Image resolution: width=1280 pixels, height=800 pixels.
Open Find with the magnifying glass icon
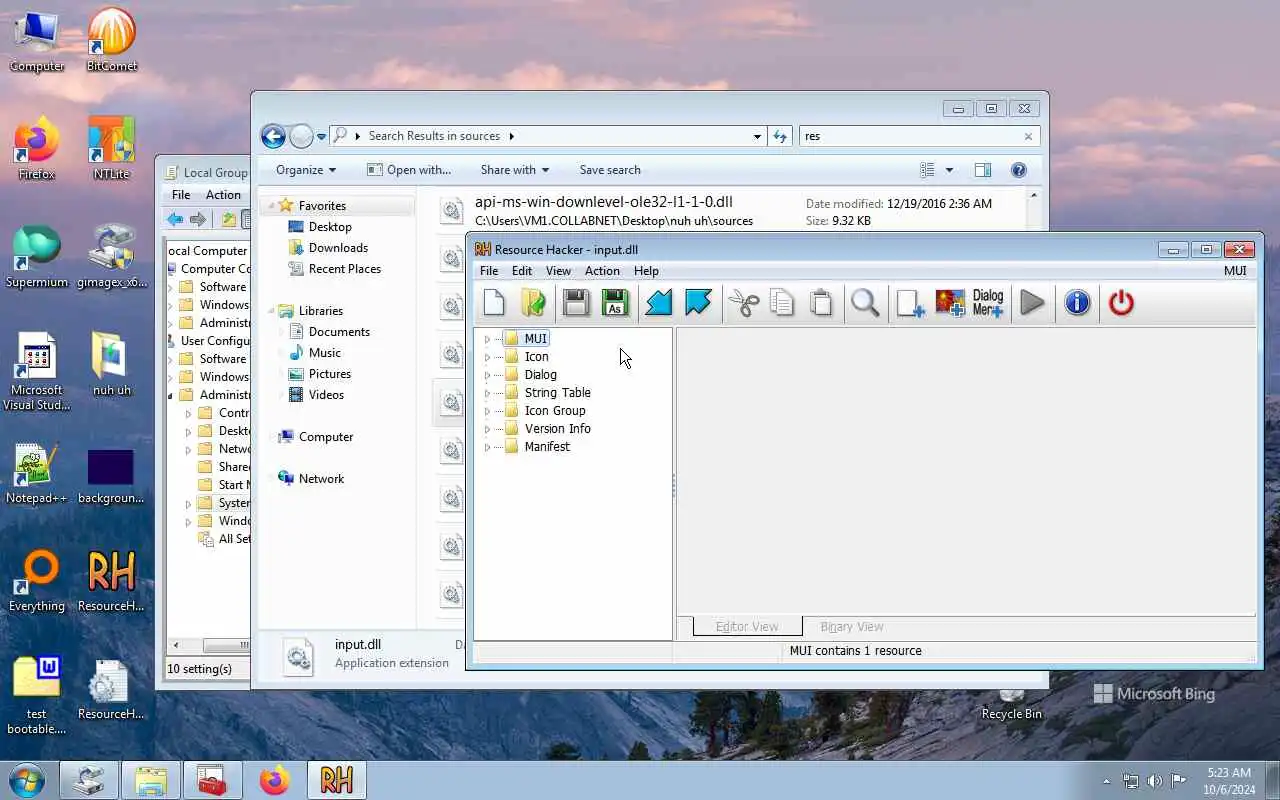point(866,303)
